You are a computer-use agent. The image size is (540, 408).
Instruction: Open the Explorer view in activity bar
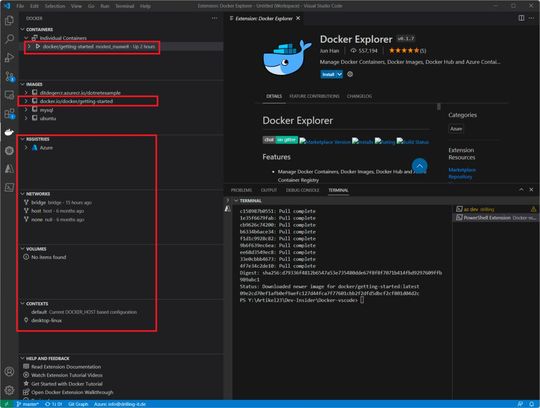tap(9, 20)
